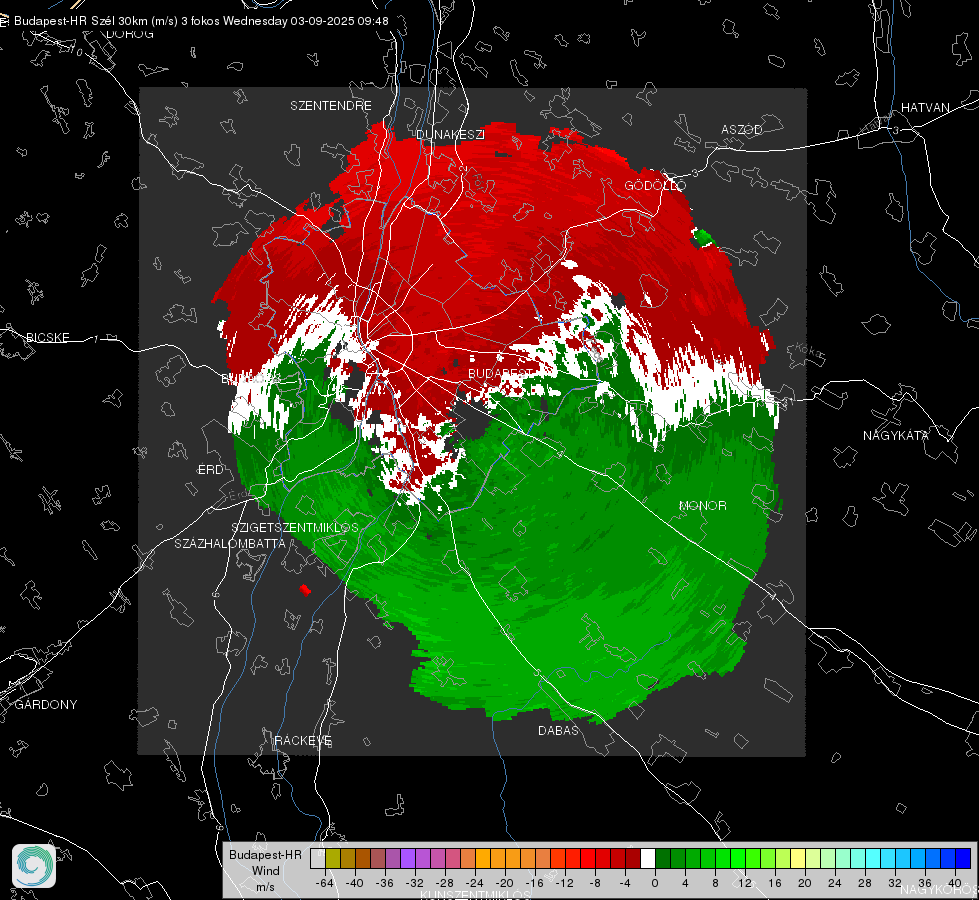The height and width of the screenshot is (900, 979).
Task: Click the SZENTENDRE town label
Action: click(331, 106)
